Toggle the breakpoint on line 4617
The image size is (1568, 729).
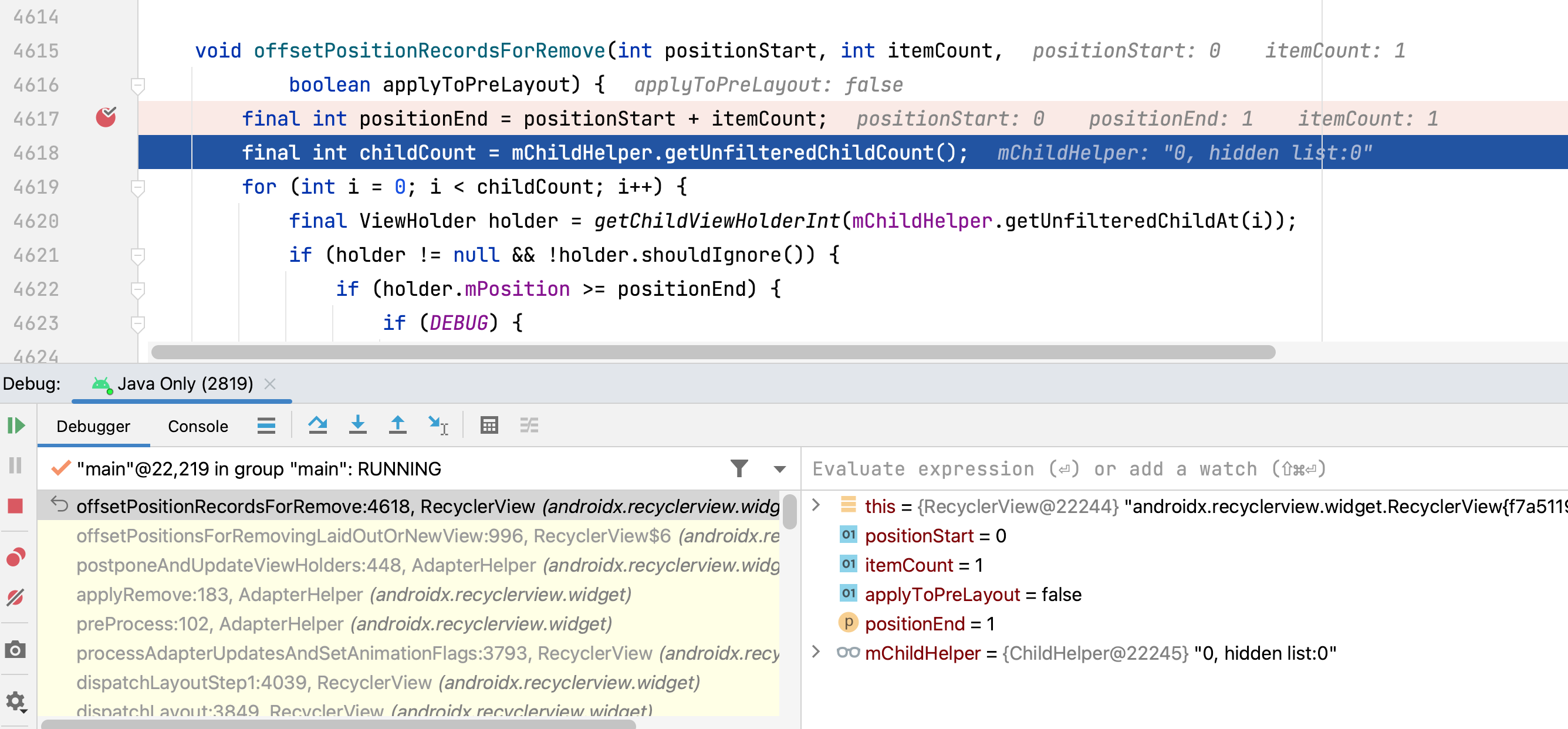[106, 117]
